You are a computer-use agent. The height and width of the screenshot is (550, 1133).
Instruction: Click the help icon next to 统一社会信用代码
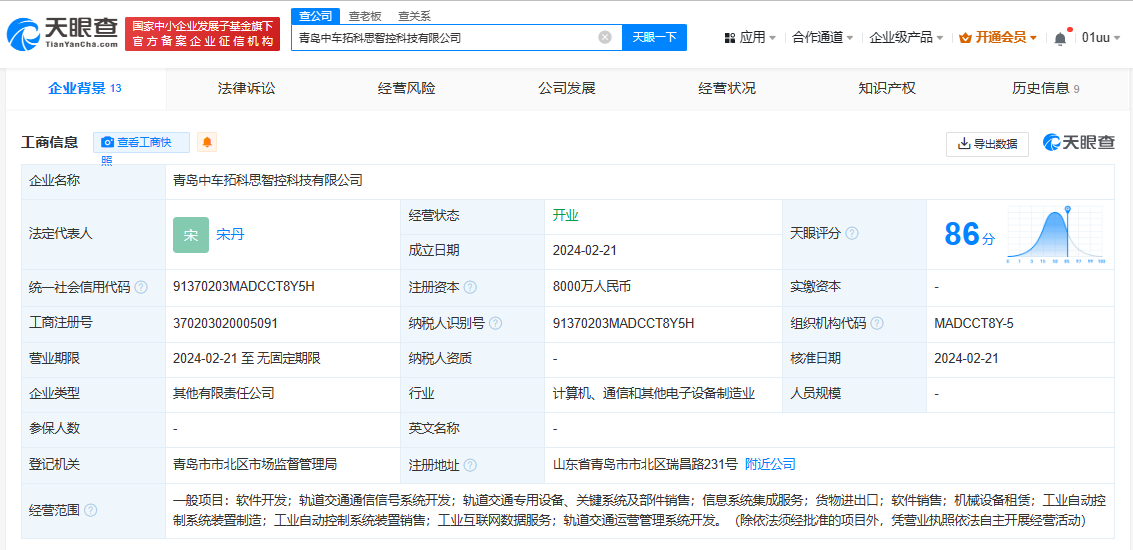[x=141, y=287]
